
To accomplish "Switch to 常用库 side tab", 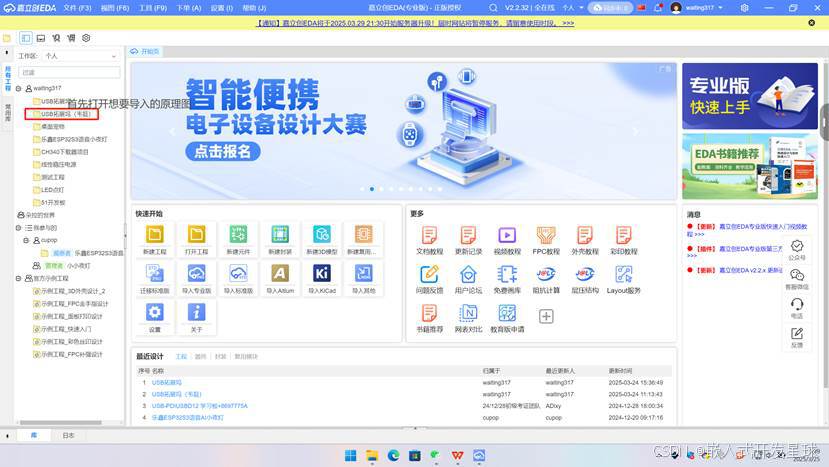I will coord(7,113).
